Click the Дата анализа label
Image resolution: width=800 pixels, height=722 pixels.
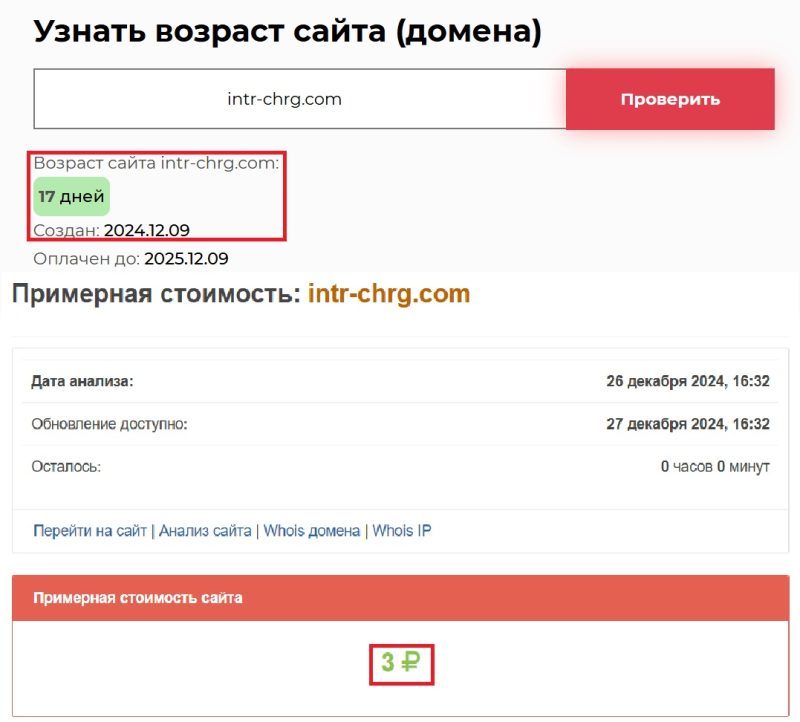pos(82,381)
